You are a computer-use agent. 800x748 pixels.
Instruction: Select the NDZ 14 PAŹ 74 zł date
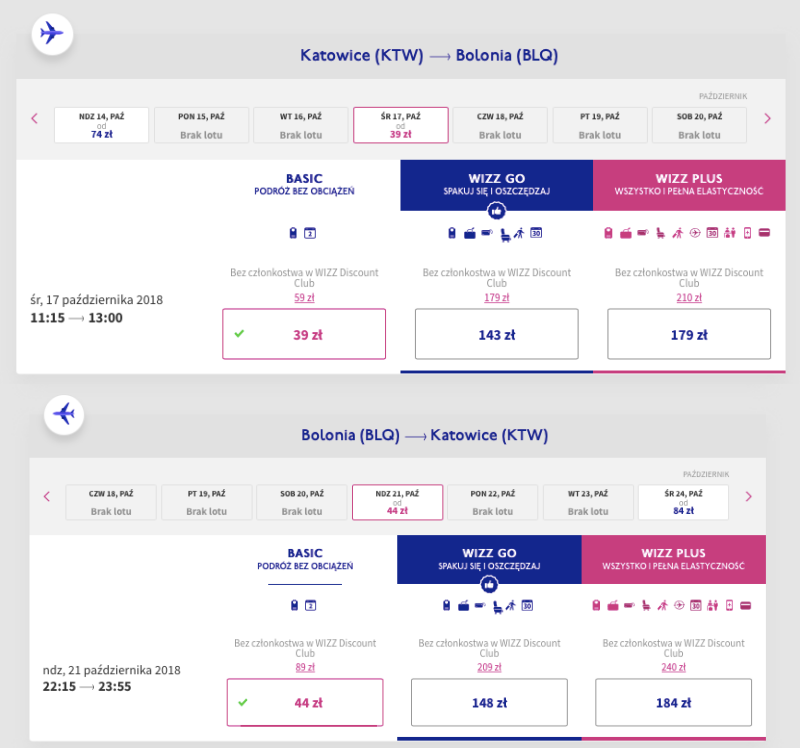pos(102,125)
